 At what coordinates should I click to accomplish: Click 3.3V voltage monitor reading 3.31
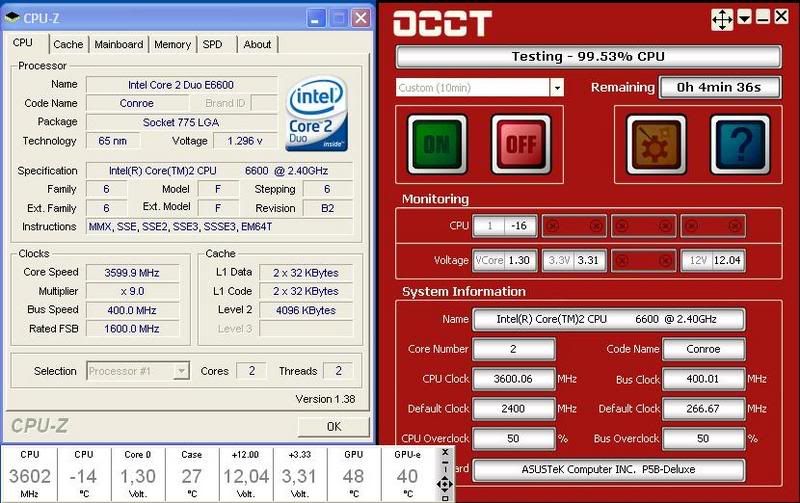[574, 260]
